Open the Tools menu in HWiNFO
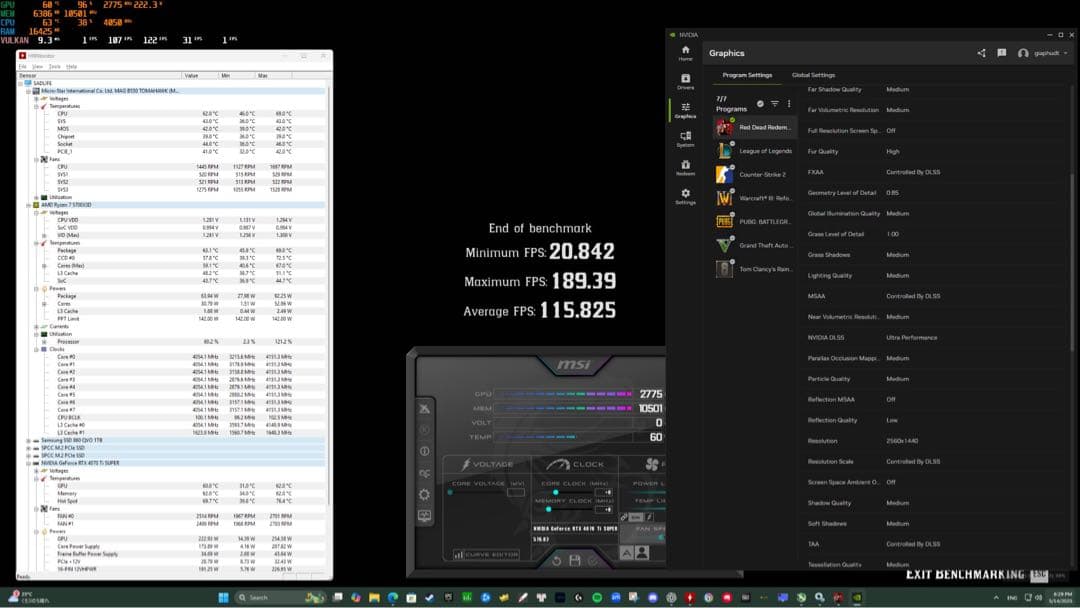 click(x=53, y=67)
